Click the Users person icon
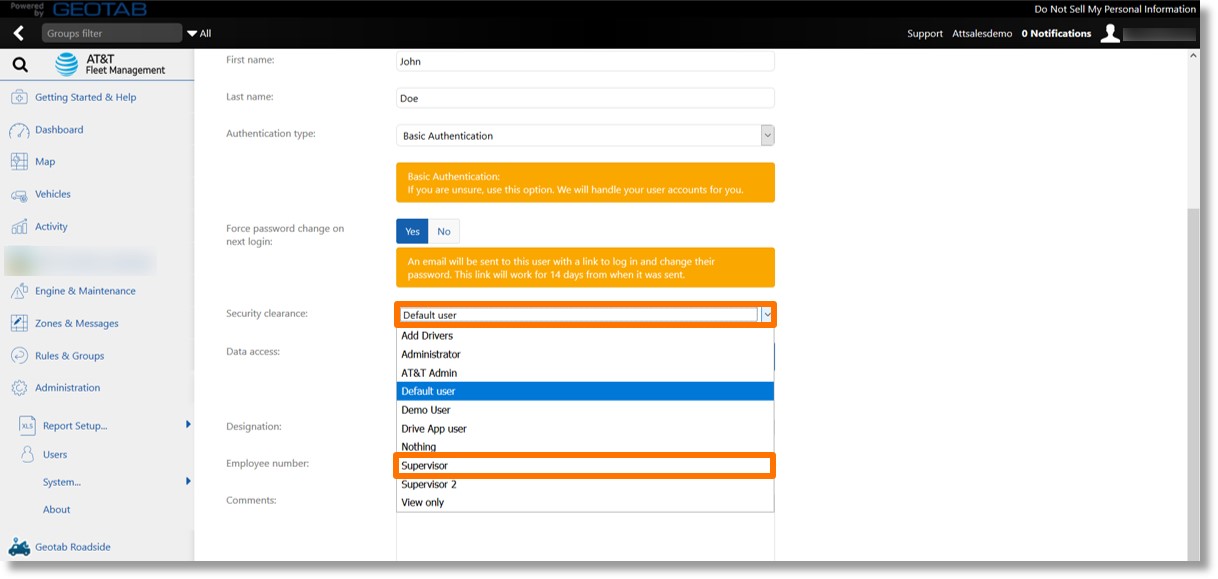1218x579 pixels. tap(28, 455)
